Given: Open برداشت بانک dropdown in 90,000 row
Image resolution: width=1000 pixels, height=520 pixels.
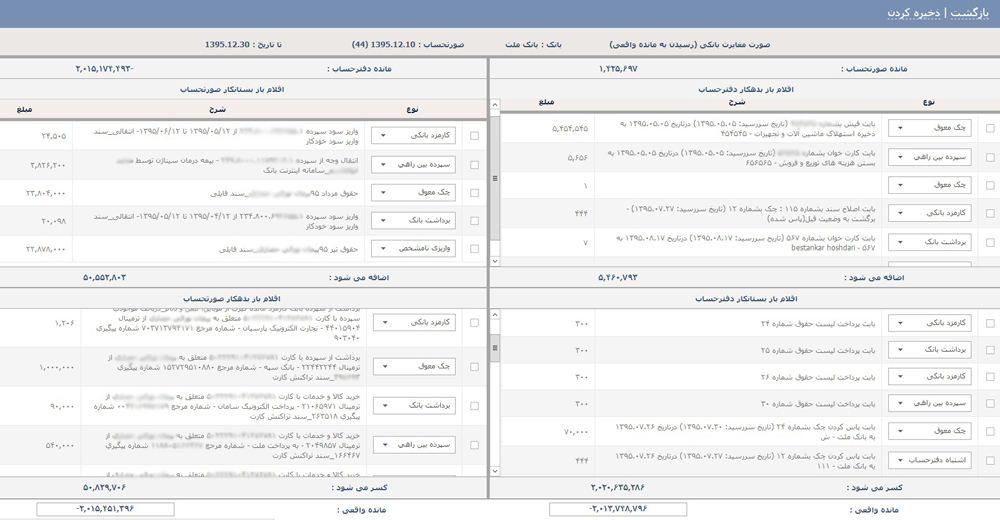Looking at the screenshot, I should tap(413, 406).
